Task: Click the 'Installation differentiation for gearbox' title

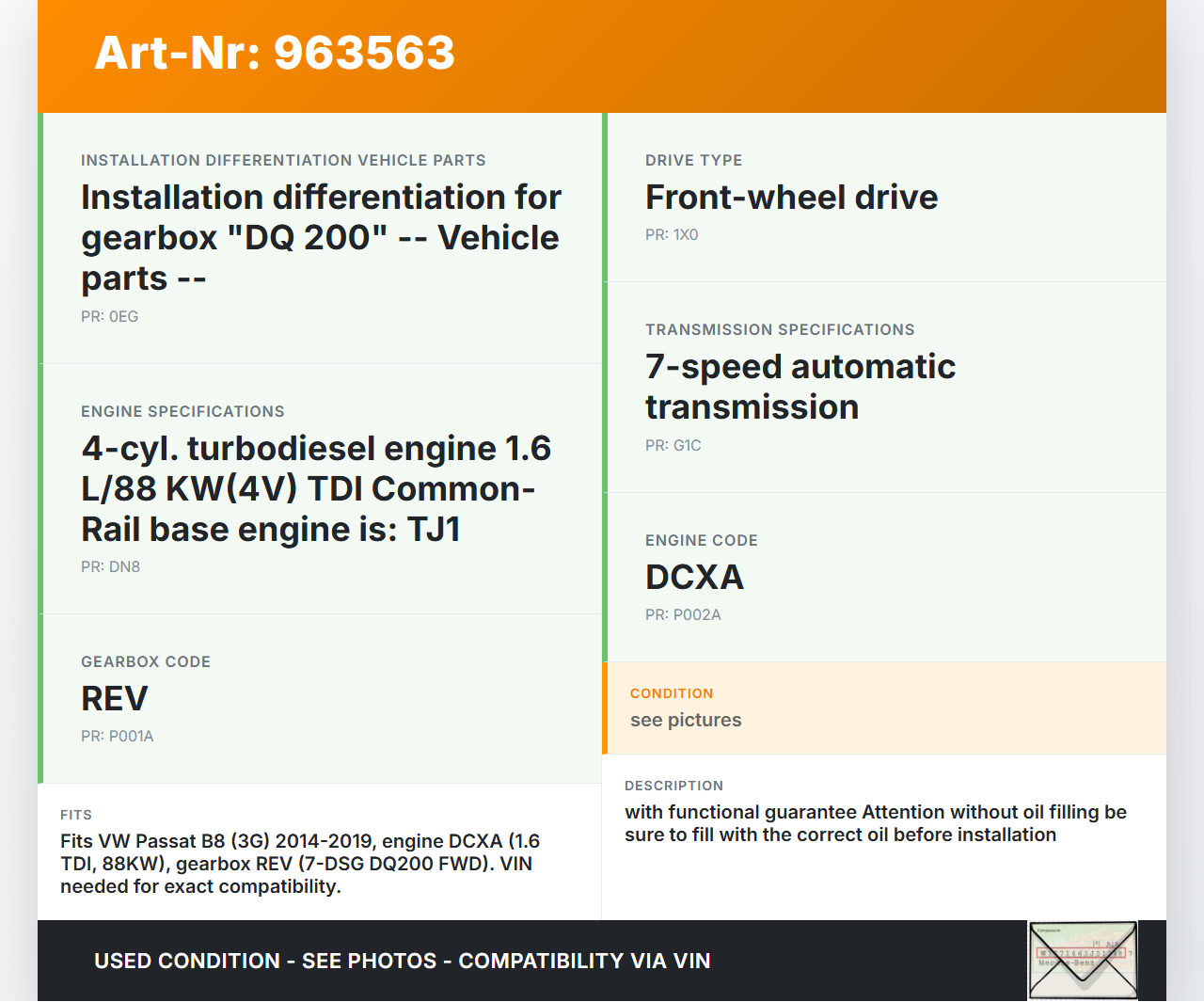Action: (321, 237)
